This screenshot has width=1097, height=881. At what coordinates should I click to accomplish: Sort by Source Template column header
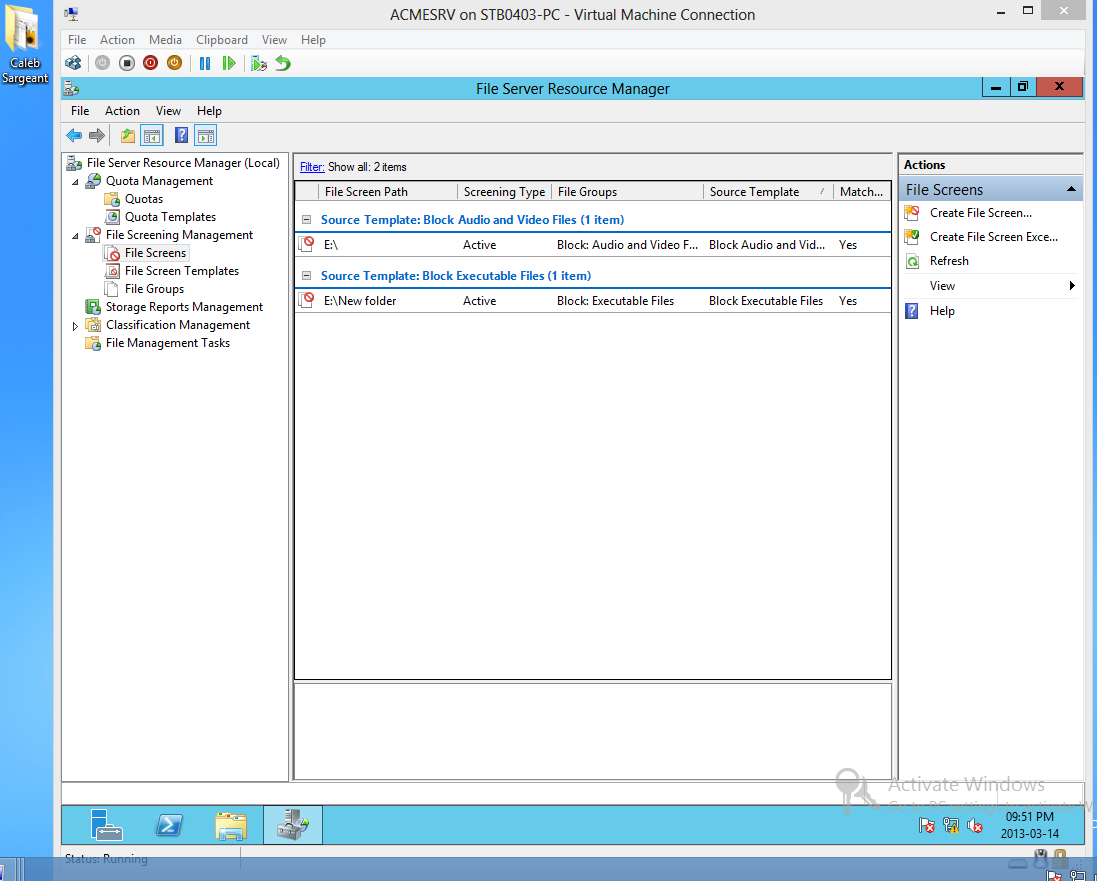coord(767,192)
